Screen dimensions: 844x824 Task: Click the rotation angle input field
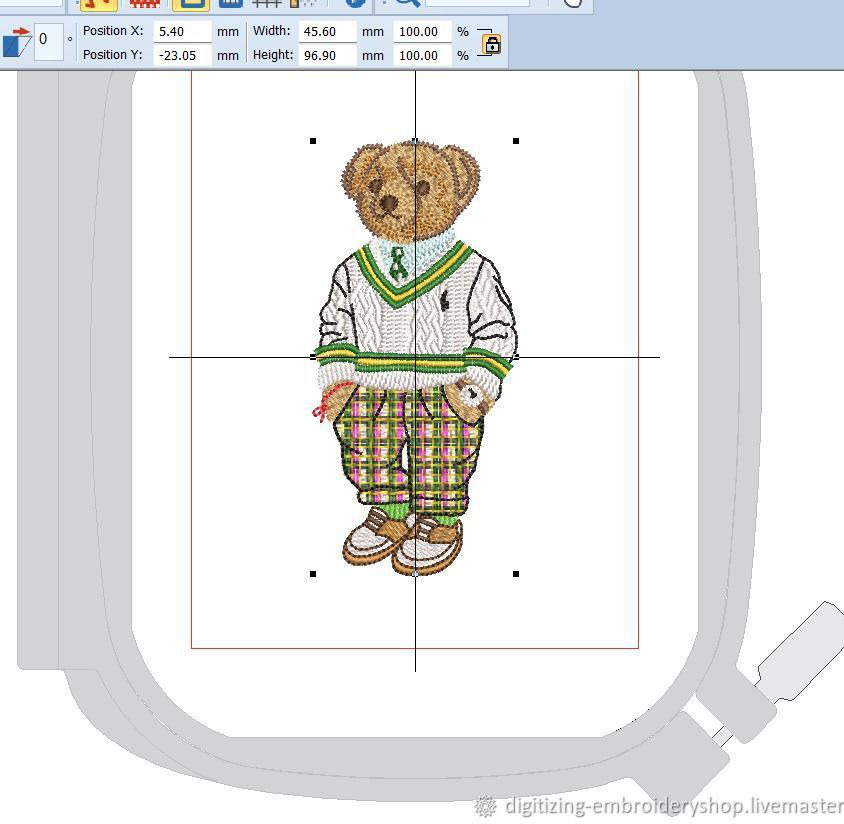(47, 41)
